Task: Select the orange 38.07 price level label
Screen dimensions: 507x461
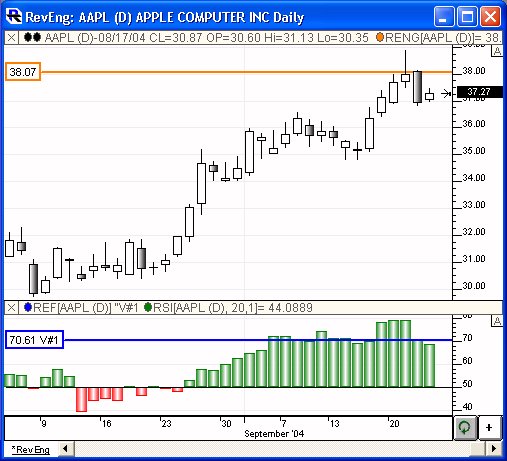Action: 23,72
